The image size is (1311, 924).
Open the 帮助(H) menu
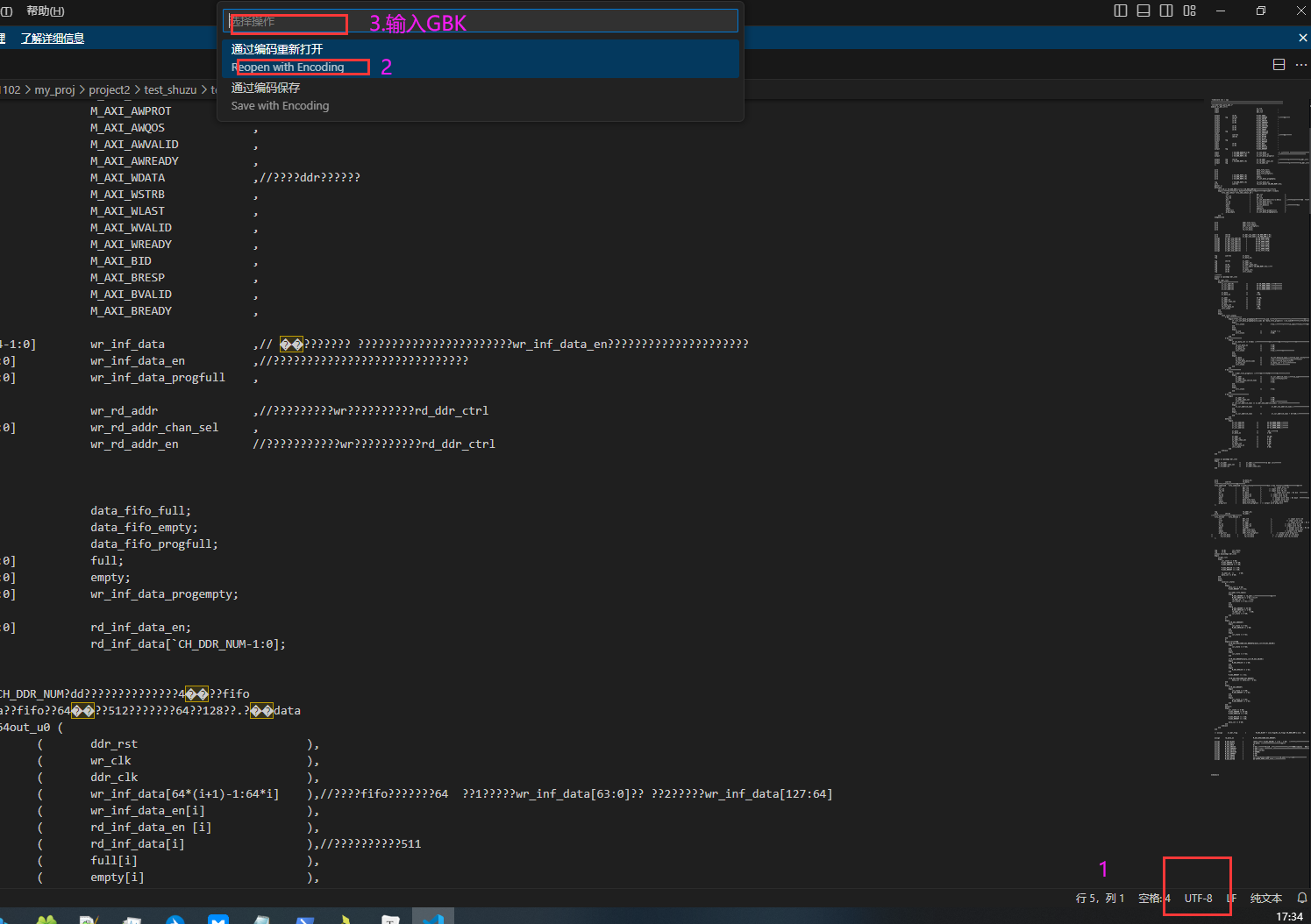tap(46, 11)
